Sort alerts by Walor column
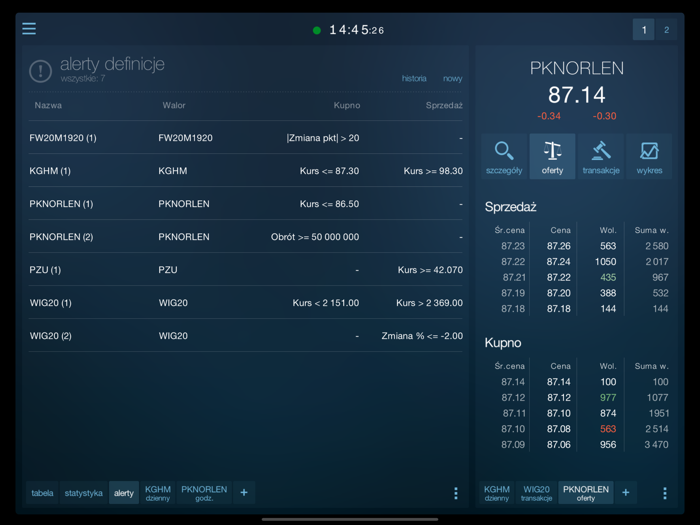Viewport: 700px width, 525px height. click(174, 105)
